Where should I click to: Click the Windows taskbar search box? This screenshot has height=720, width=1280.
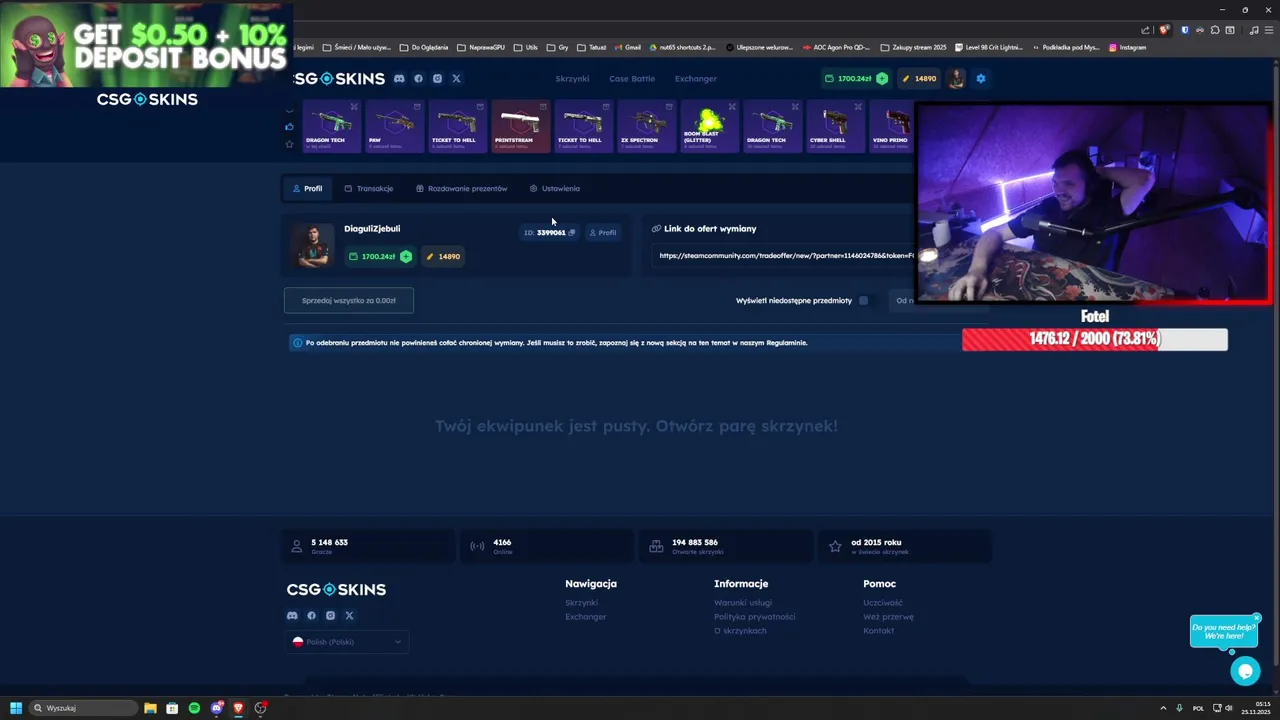tap(84, 708)
